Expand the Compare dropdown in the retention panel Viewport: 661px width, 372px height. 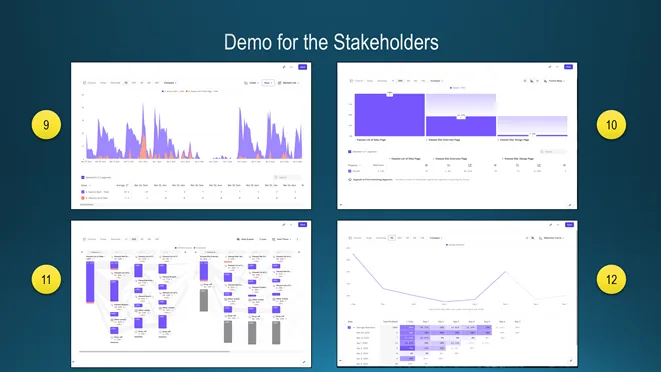tap(436, 238)
